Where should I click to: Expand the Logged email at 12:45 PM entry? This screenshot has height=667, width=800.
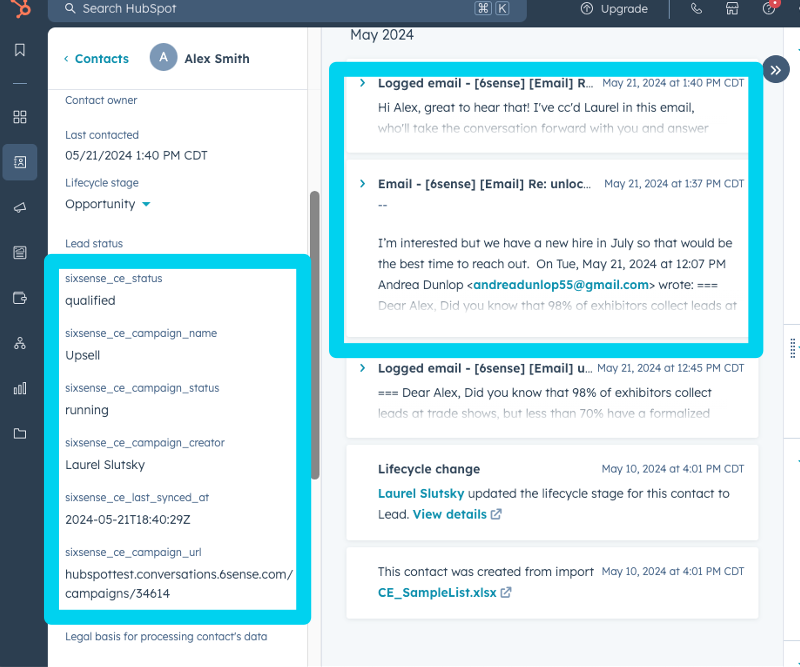(x=362, y=367)
